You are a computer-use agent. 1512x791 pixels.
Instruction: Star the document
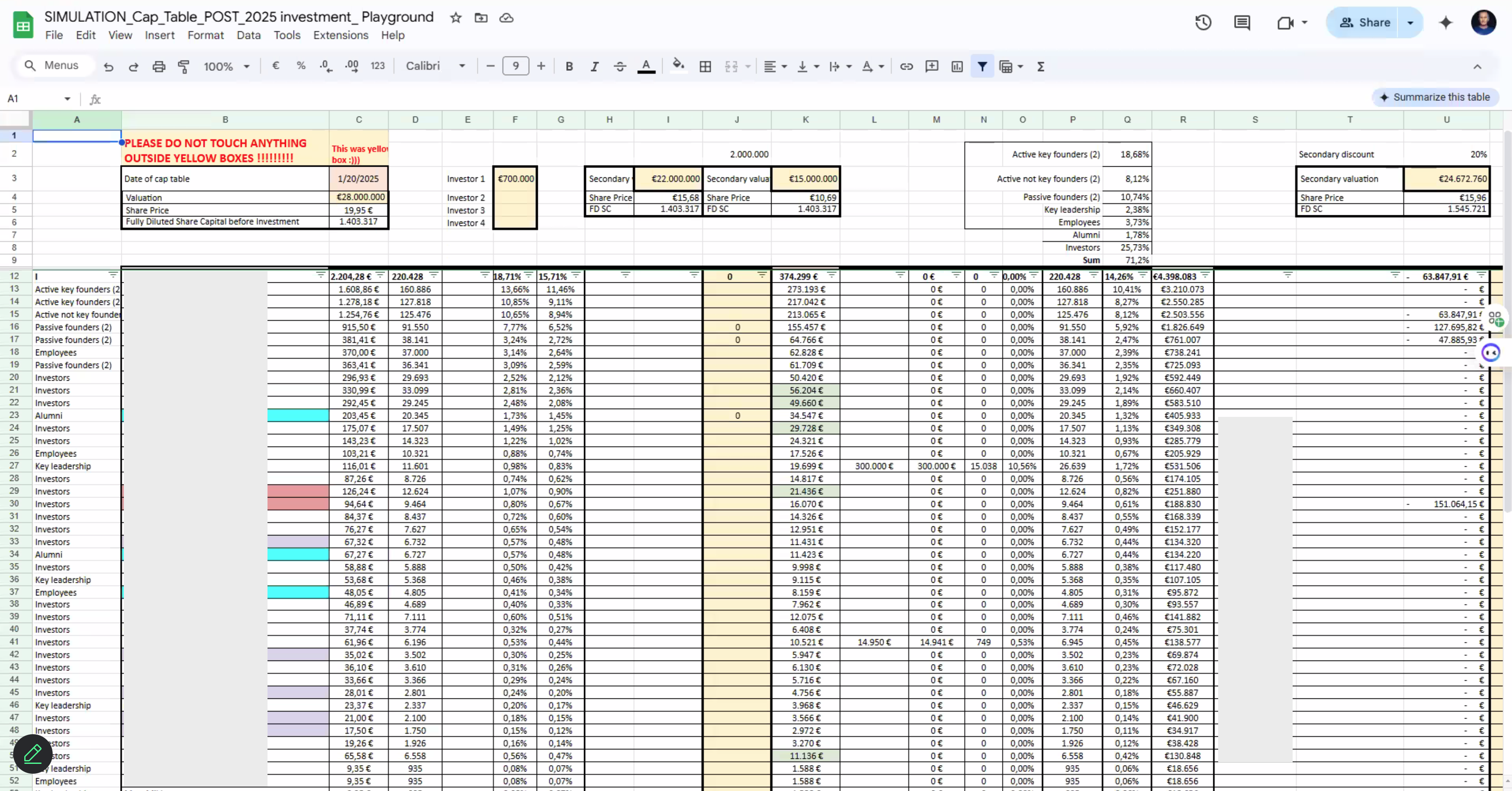[456, 18]
